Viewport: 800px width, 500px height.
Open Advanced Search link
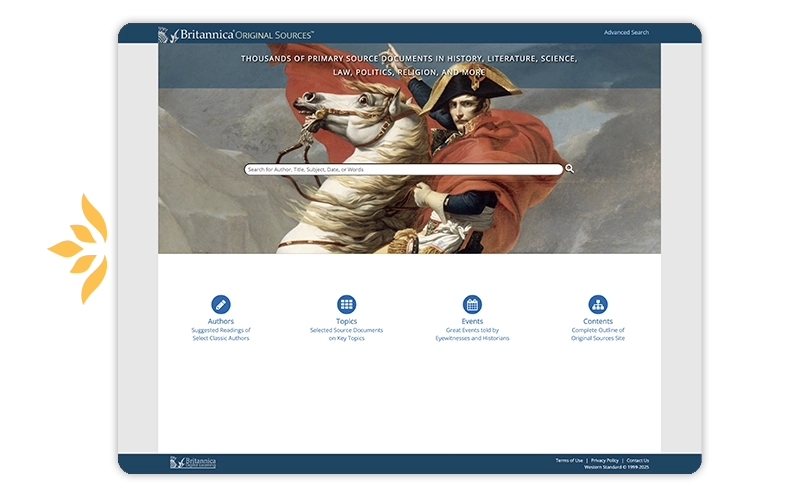pyautogui.click(x=626, y=32)
